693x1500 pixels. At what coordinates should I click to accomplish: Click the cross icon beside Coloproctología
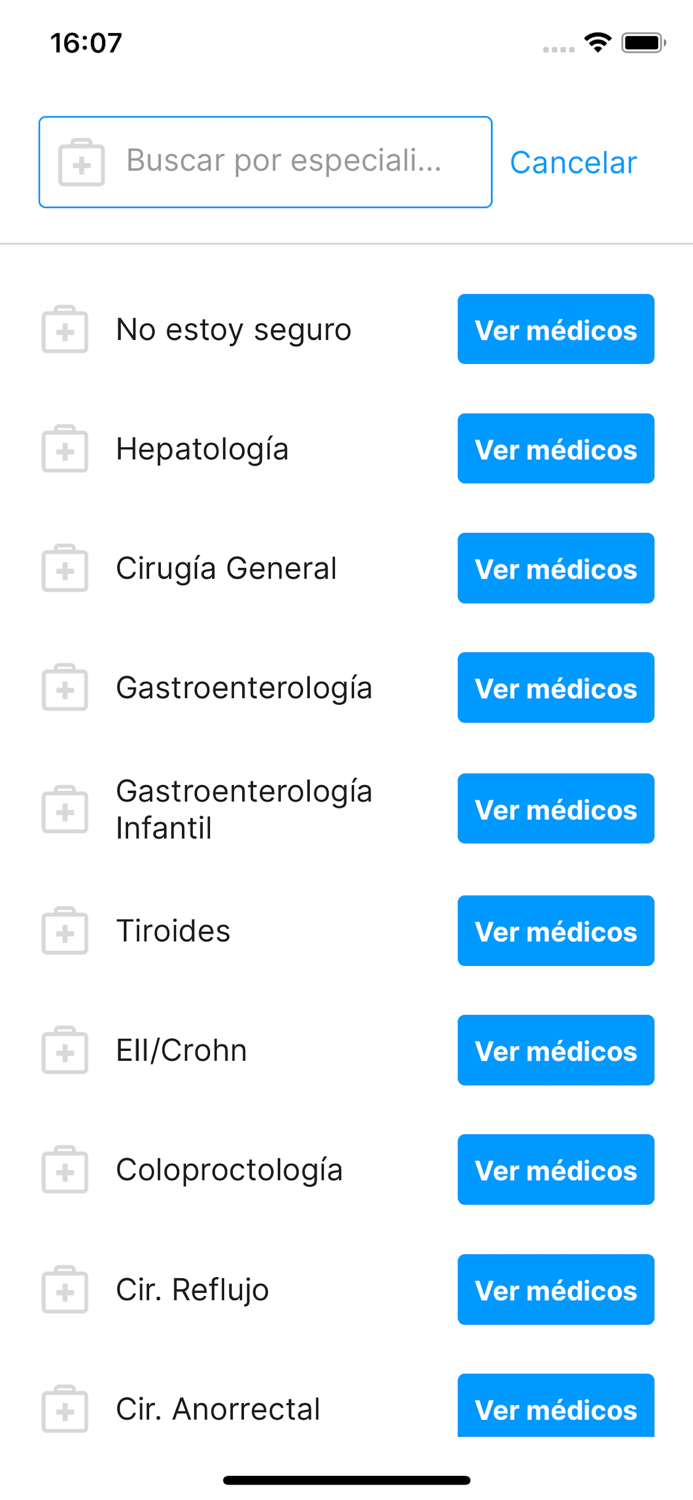[x=64, y=1169]
